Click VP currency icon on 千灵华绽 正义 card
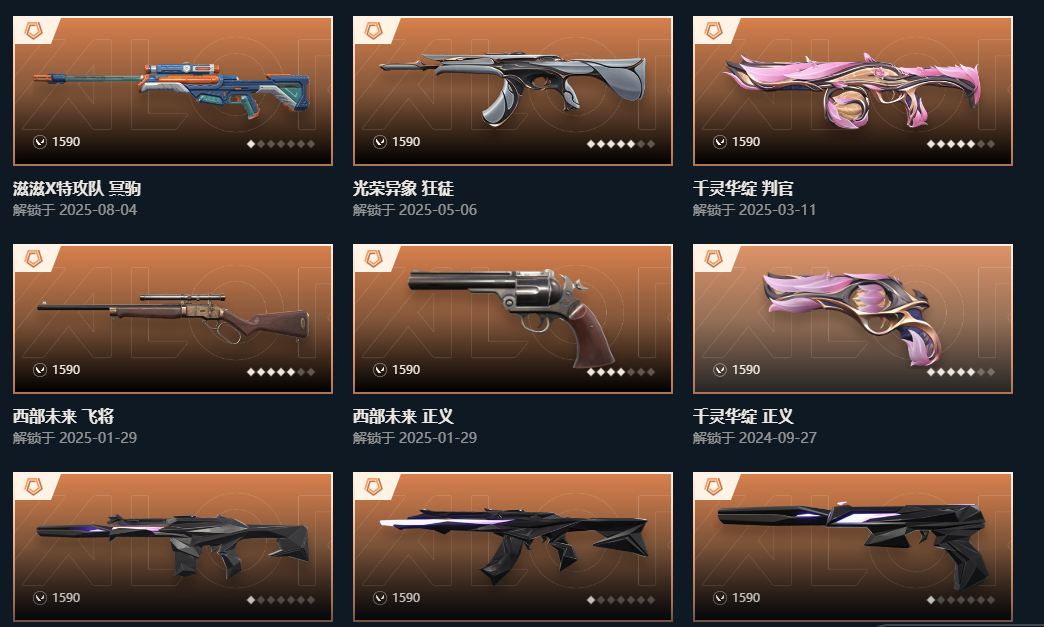Viewport: 1044px width, 627px height. pos(720,369)
